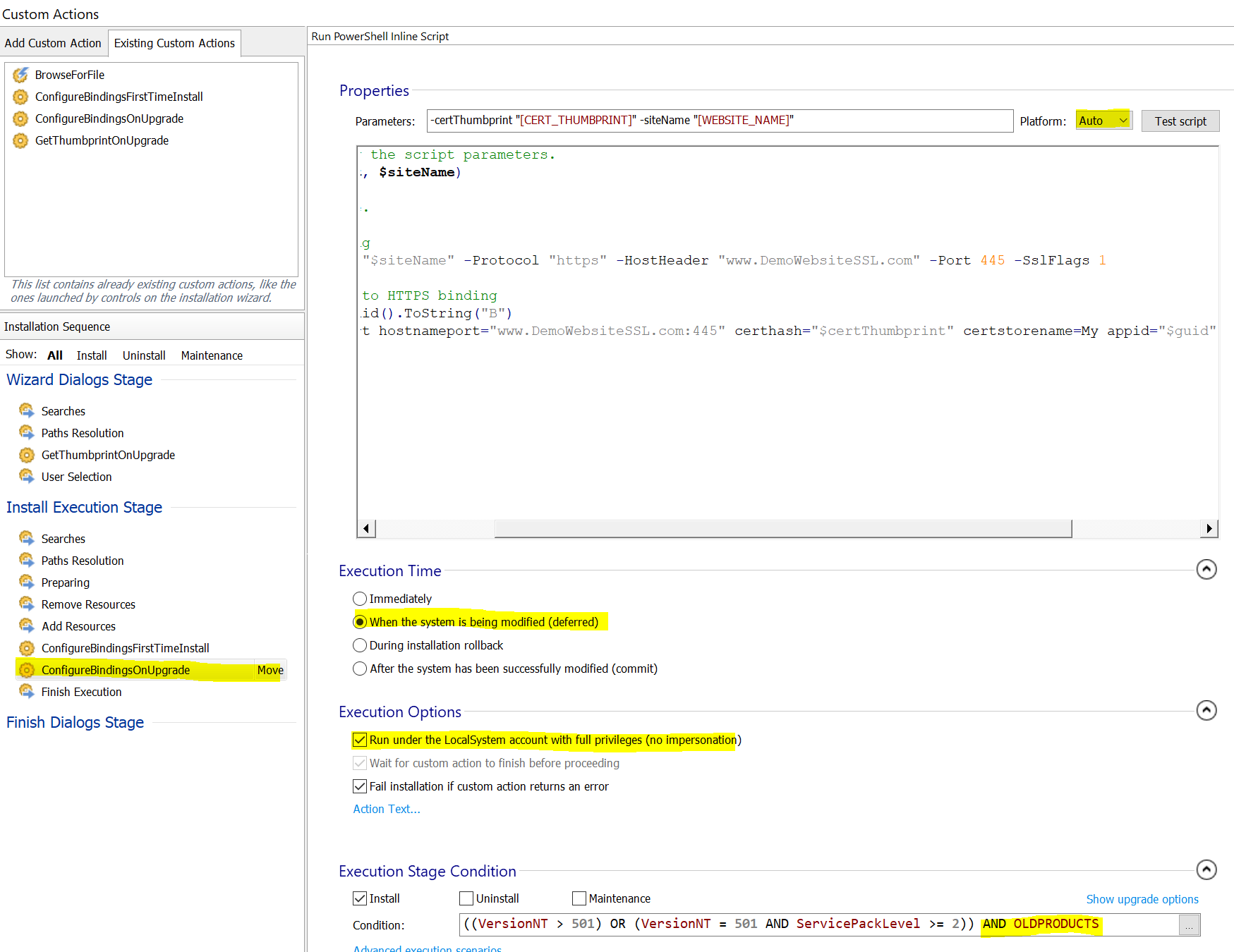Click GetThumbprintOnUpgrade icon in Wizard Dialogs Stage
Image resolution: width=1234 pixels, height=952 pixels.
27,455
